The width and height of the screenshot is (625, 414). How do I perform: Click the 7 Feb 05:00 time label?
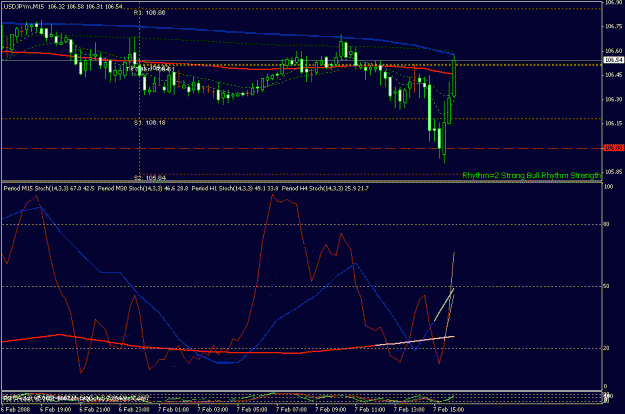tap(252, 410)
